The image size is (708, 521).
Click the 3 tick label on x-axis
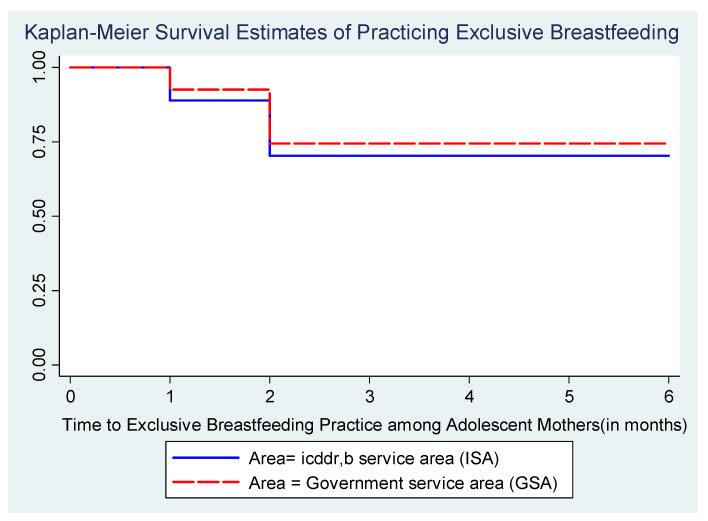(x=370, y=396)
